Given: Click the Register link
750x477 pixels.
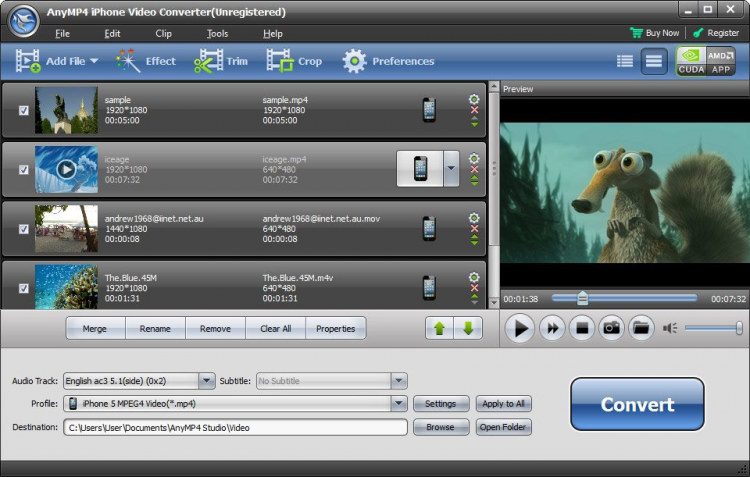Looking at the screenshot, I should tap(716, 33).
